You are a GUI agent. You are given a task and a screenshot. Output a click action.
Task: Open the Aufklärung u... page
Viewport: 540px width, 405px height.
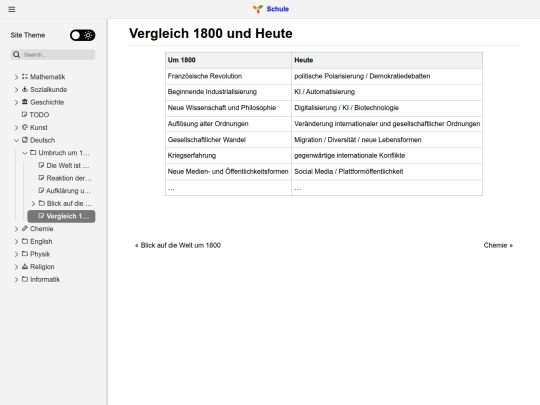tap(69, 191)
